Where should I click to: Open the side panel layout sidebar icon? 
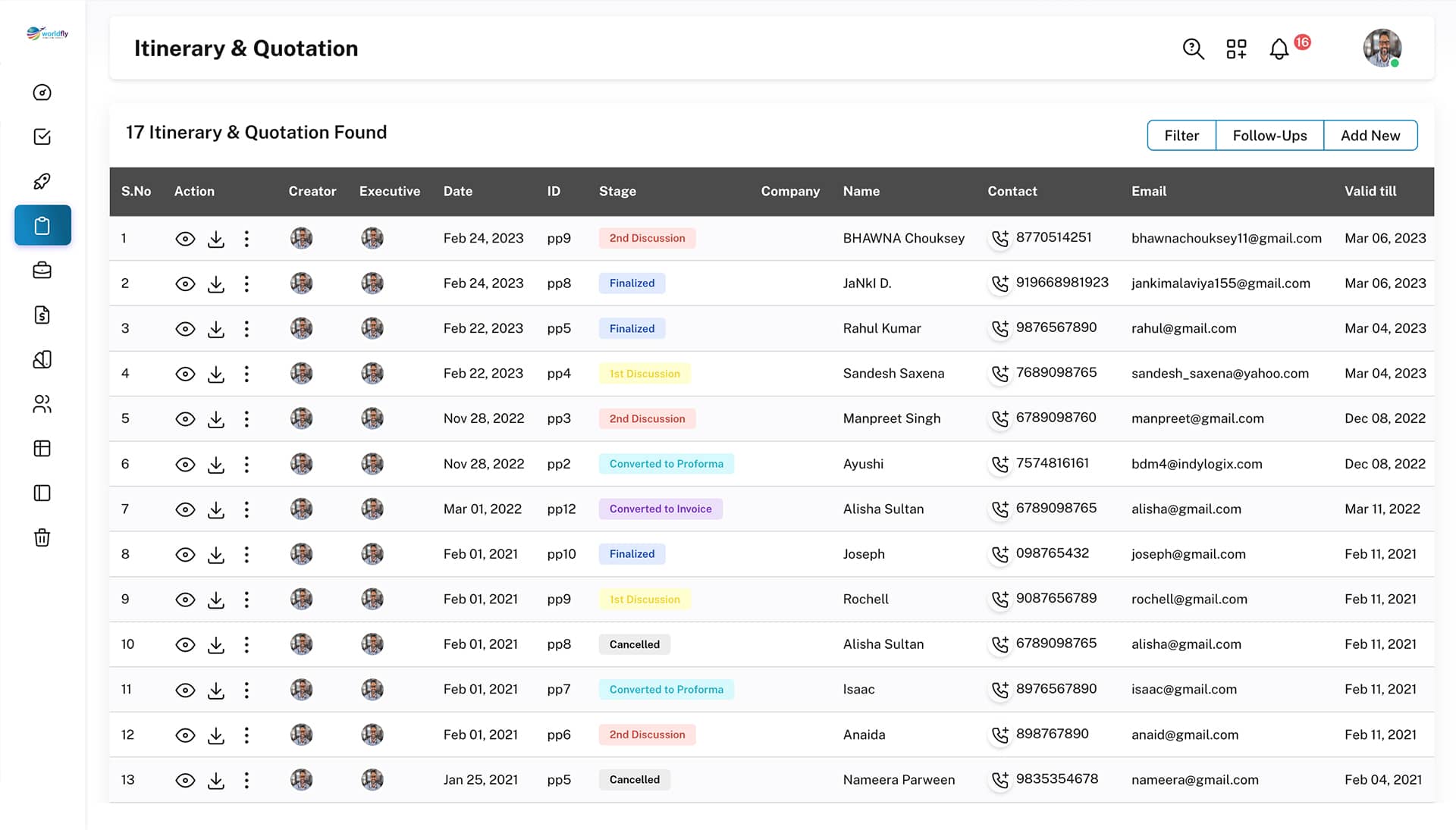(x=42, y=493)
